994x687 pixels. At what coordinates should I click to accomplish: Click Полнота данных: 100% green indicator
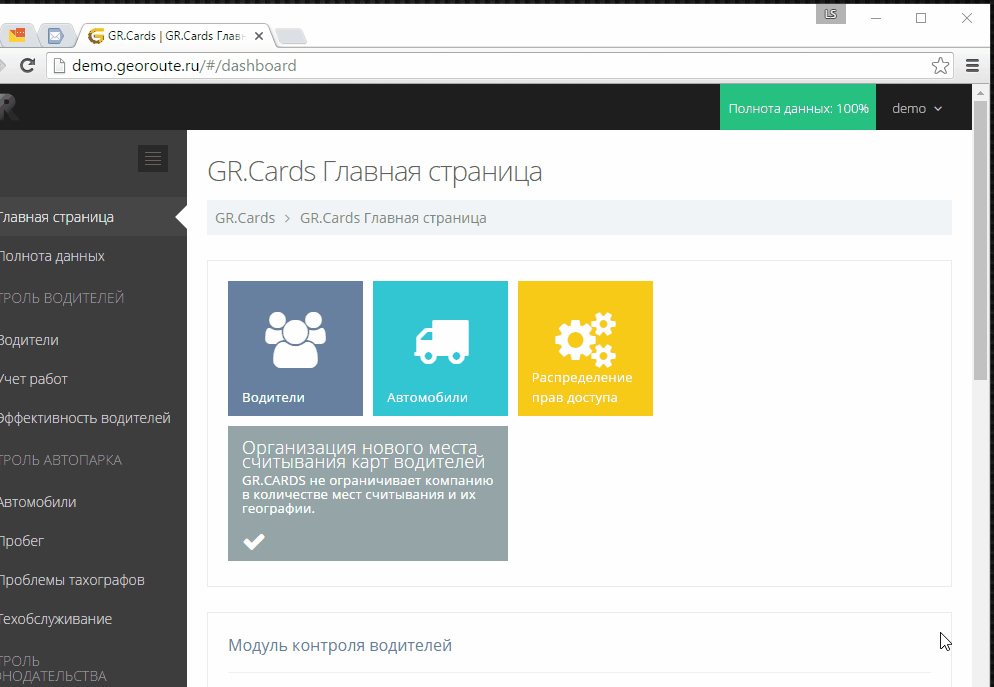[x=798, y=107]
